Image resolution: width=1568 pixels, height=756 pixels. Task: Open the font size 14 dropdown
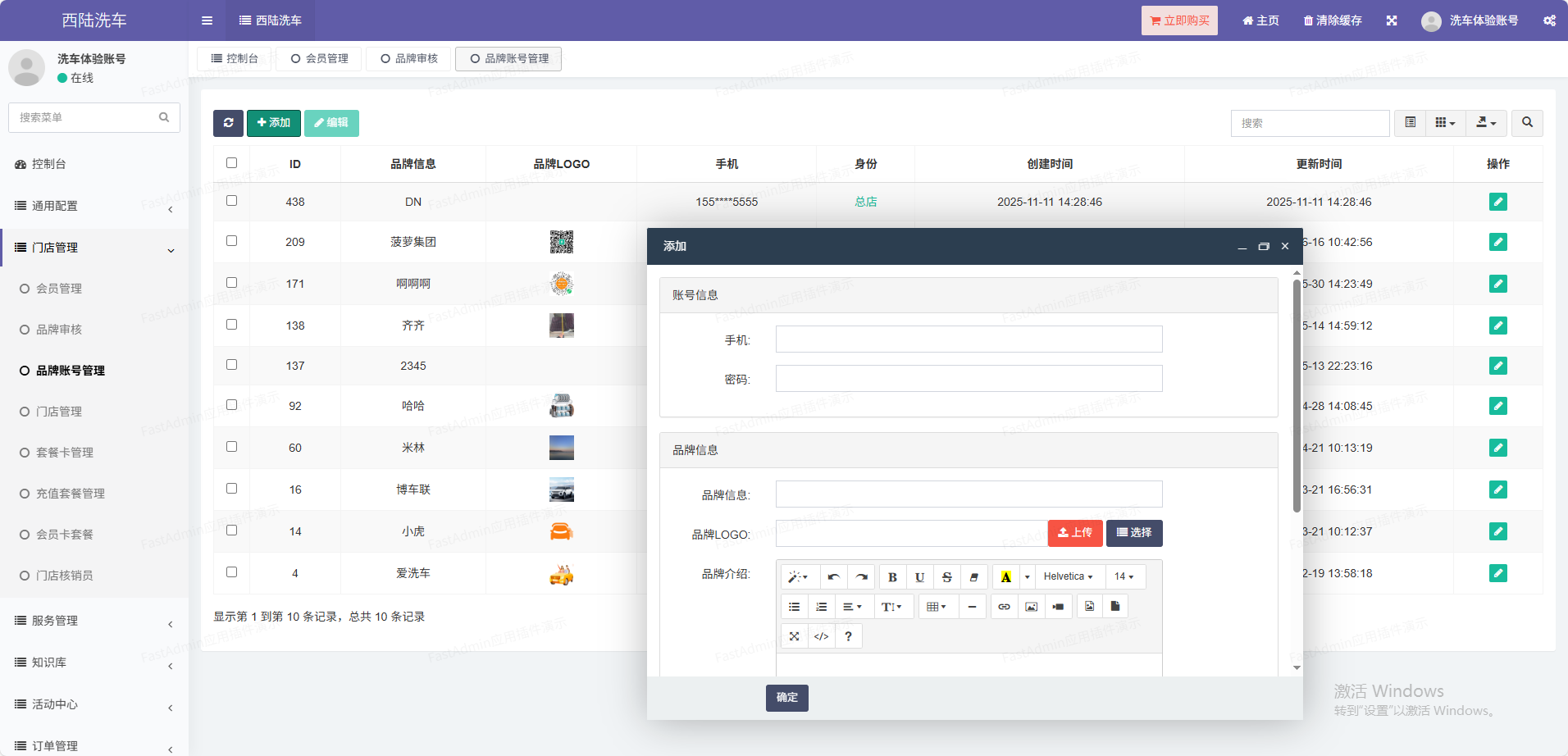[x=1124, y=577]
